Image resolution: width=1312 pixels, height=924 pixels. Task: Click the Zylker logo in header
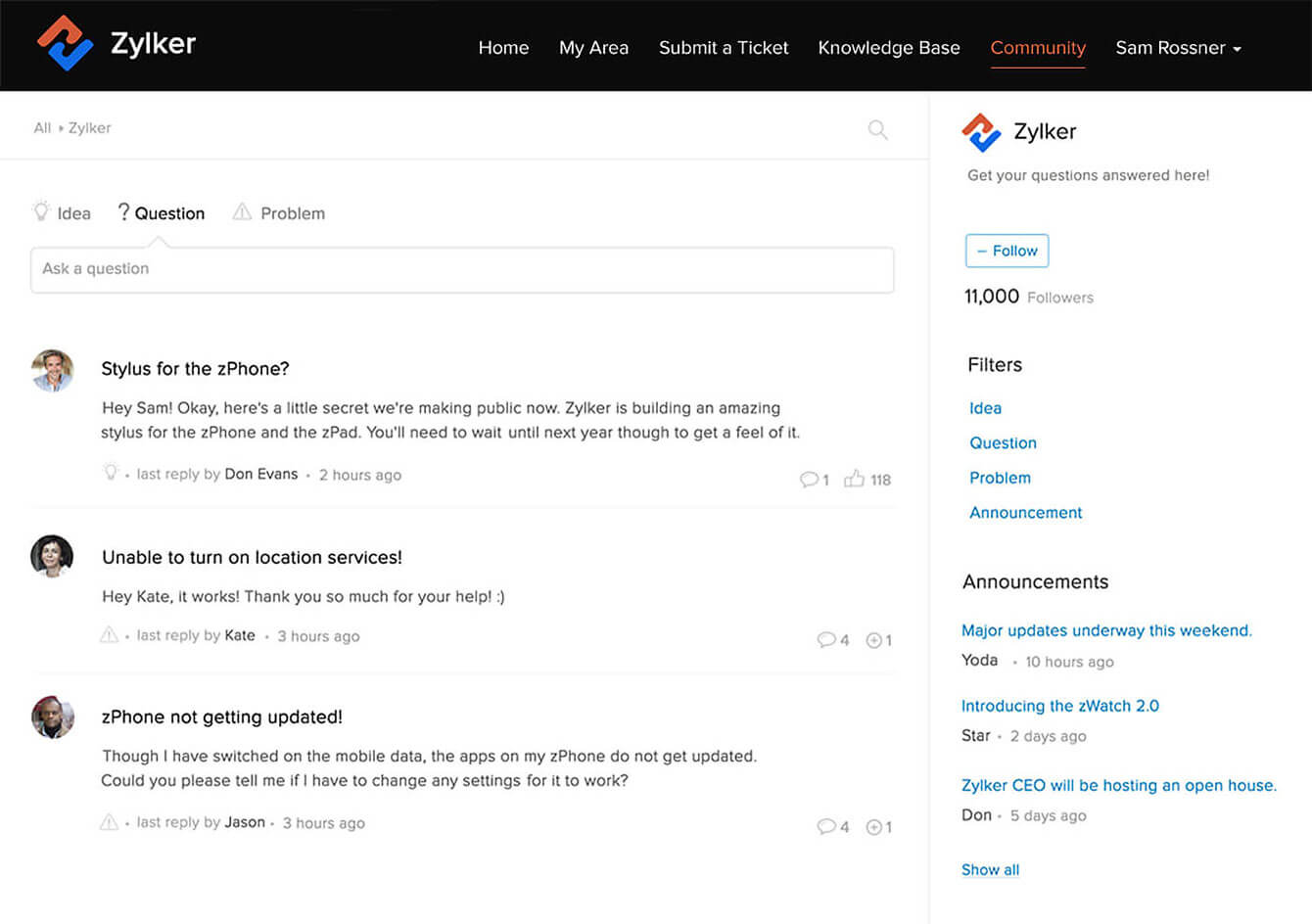pyautogui.click(x=116, y=44)
